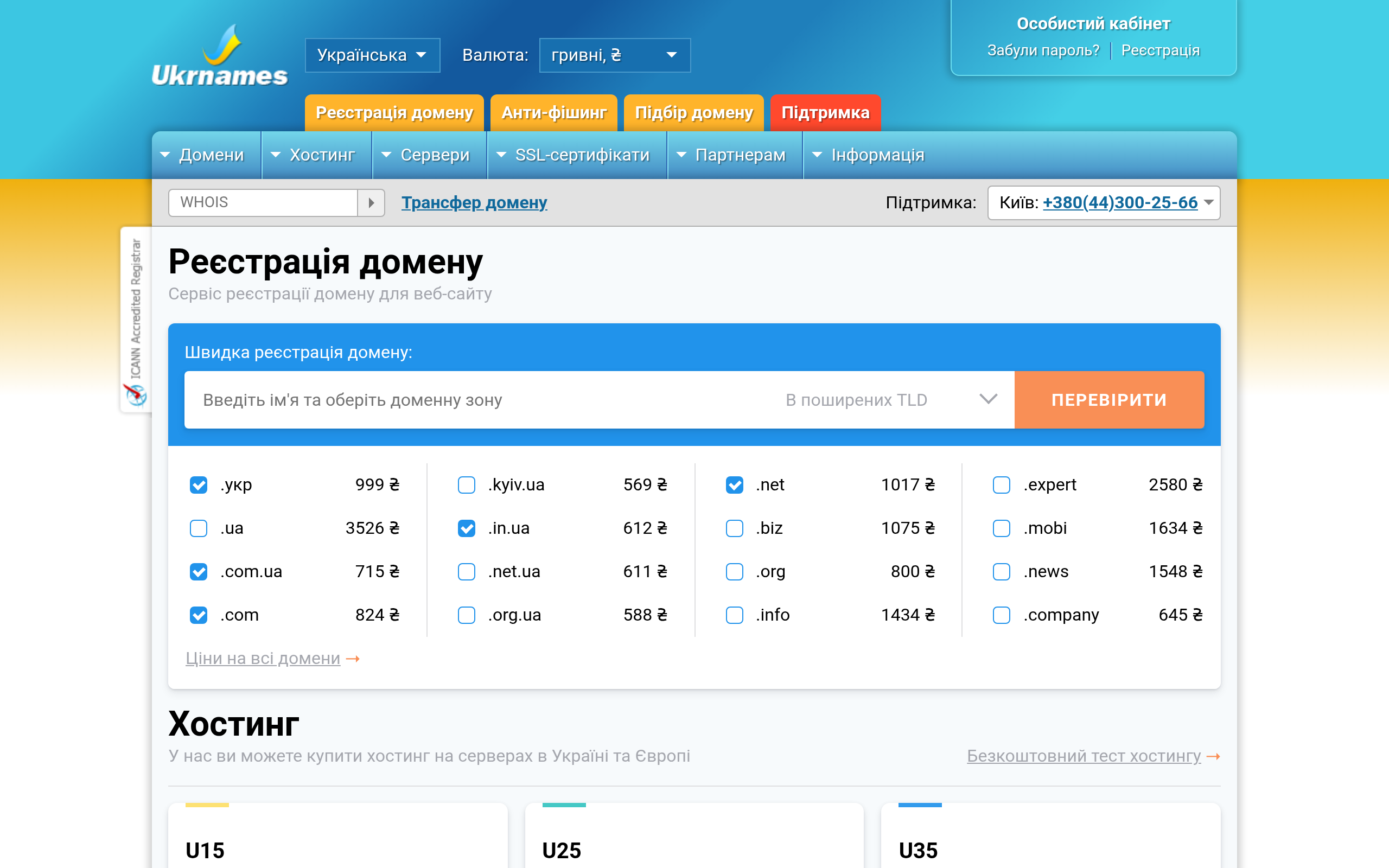The image size is (1389, 868).
Task: Open the currency гривні dropdown
Action: tap(615, 55)
